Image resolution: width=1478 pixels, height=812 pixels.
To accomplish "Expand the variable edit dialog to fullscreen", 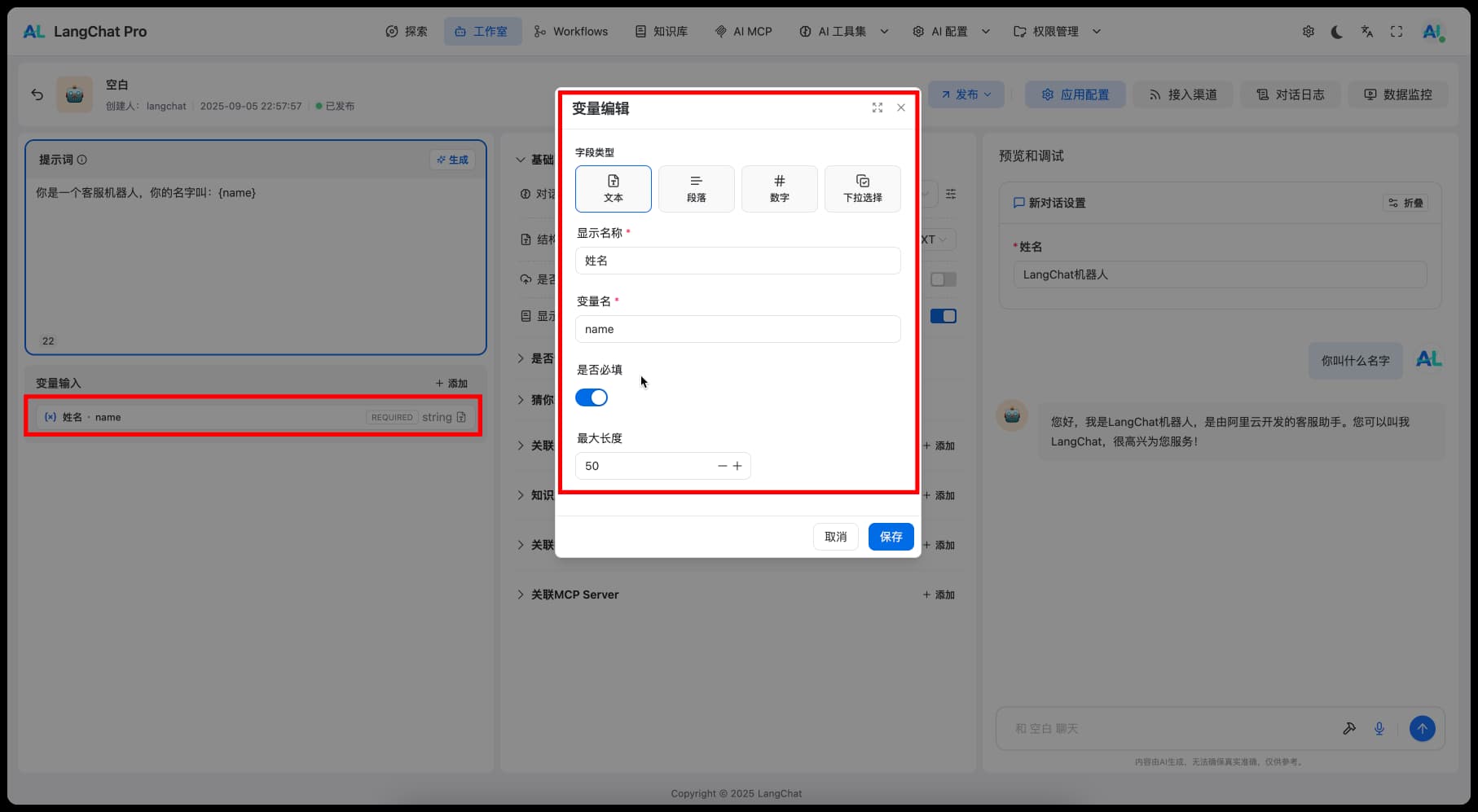I will click(x=878, y=108).
